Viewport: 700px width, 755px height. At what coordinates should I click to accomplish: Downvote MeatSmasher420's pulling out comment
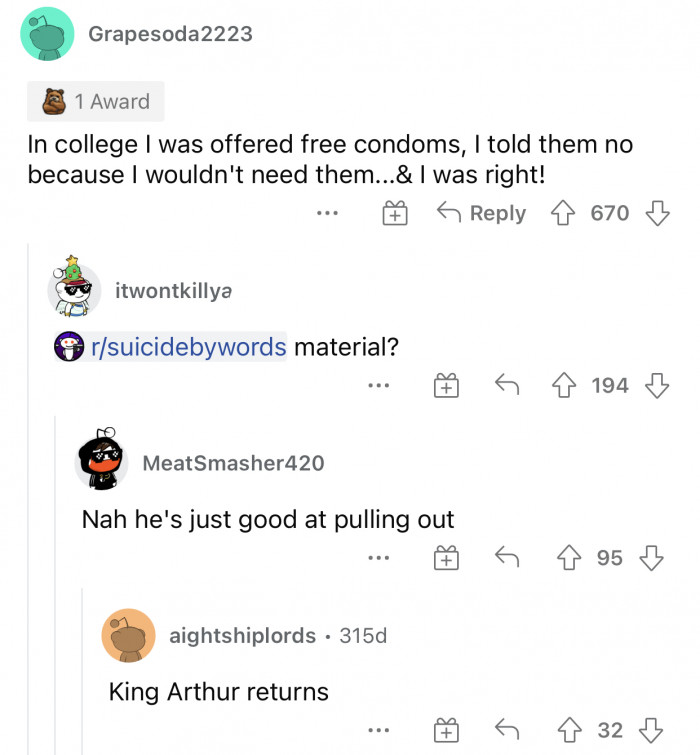pos(651,558)
